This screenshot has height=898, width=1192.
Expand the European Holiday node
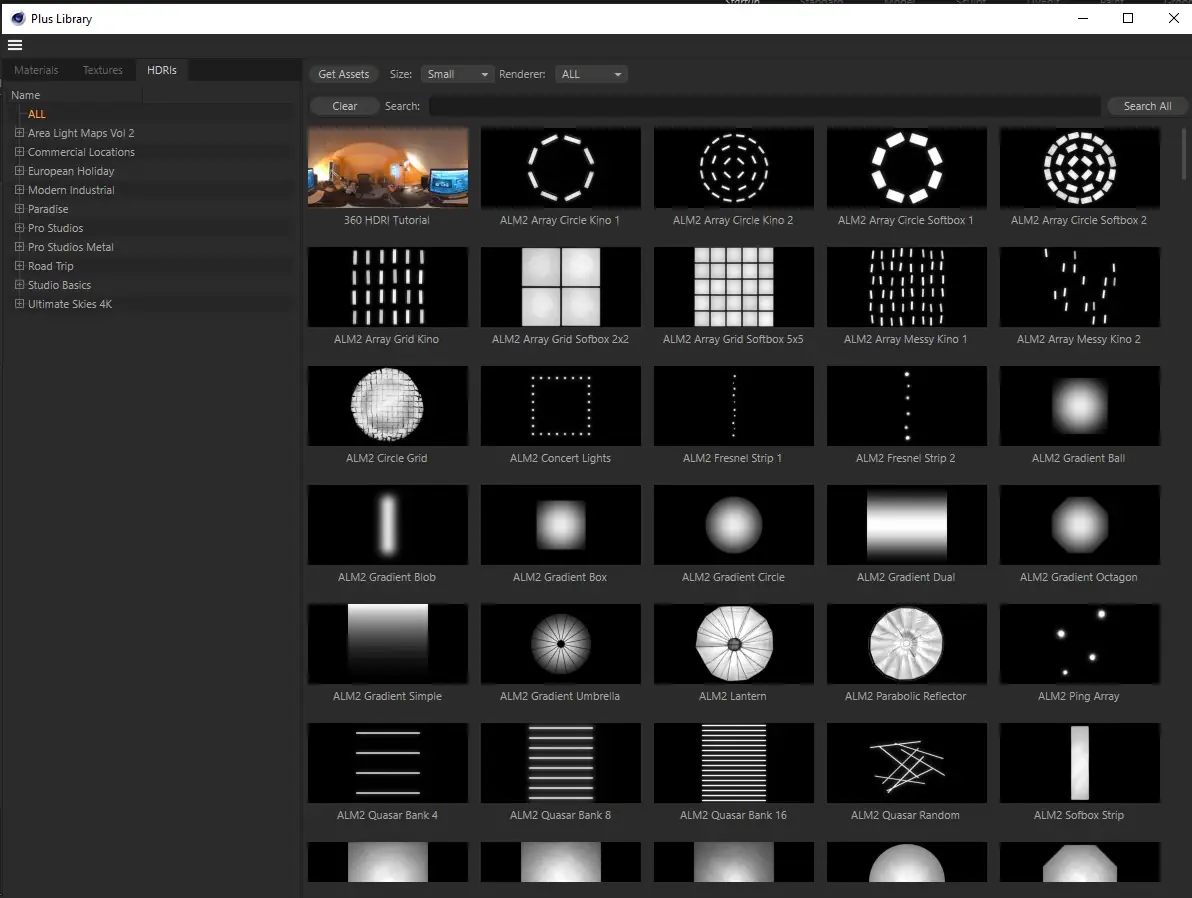click(x=20, y=170)
